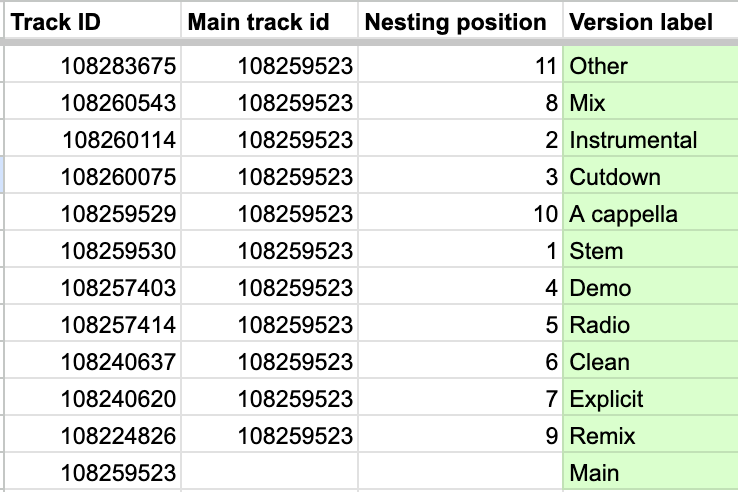Select cell with track ID 108283675
The width and height of the screenshot is (738, 492).
(93, 65)
